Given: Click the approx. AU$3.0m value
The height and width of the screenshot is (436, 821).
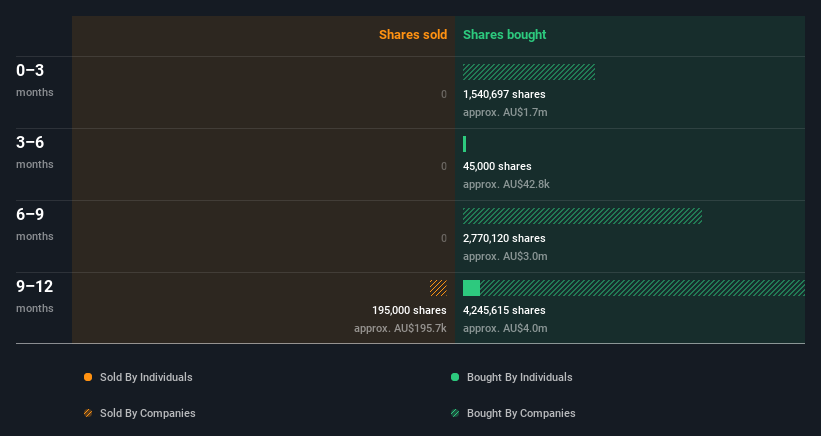Looking at the screenshot, I should tap(505, 256).
